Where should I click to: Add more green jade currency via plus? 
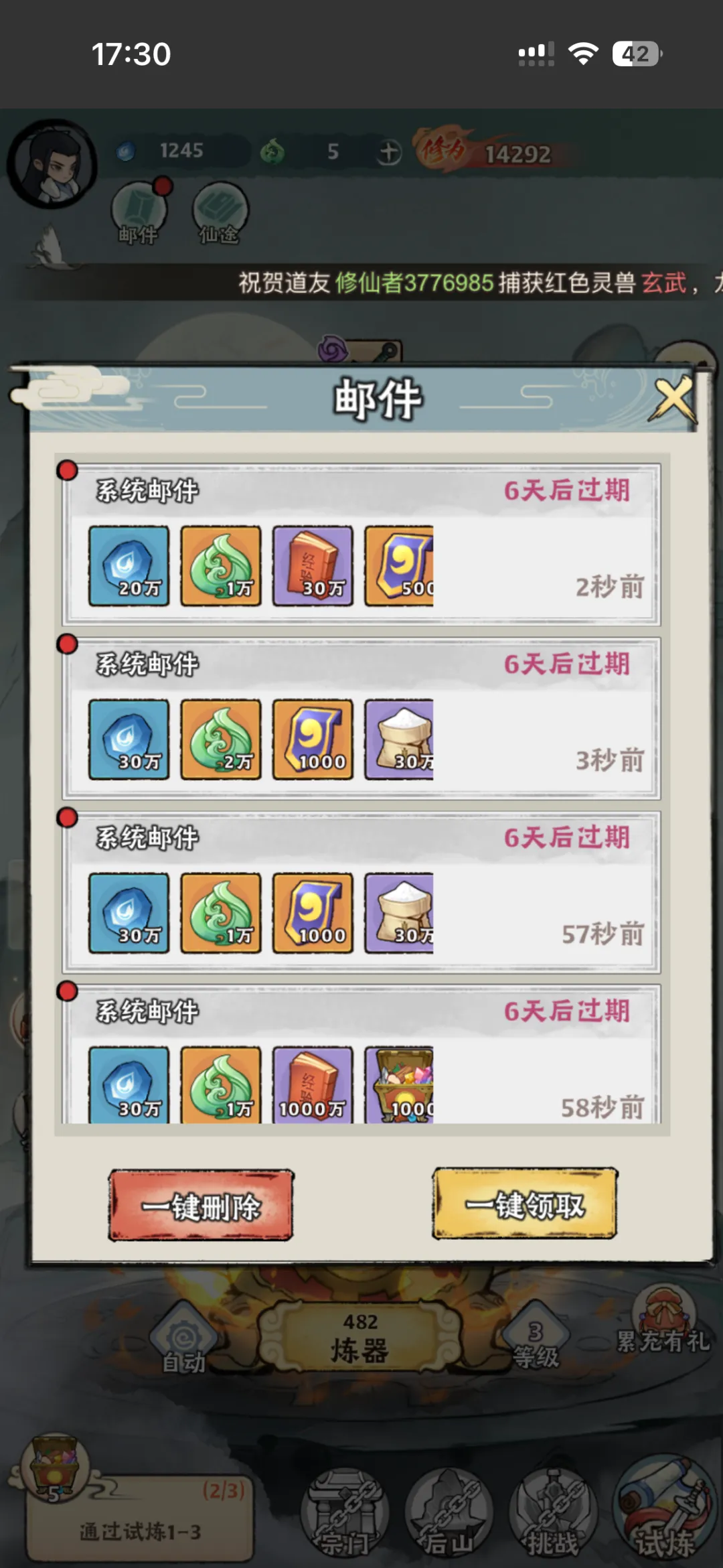389,152
